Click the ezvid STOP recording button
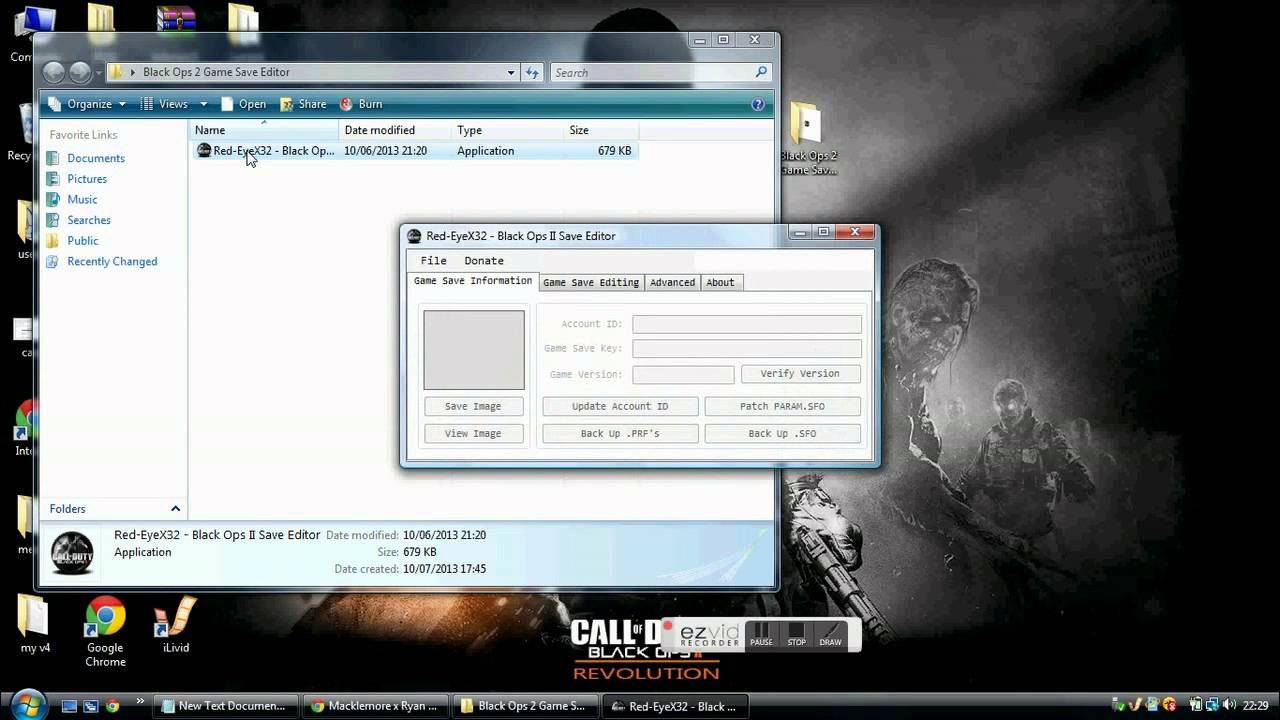Screen dimensions: 1280x720 point(797,635)
